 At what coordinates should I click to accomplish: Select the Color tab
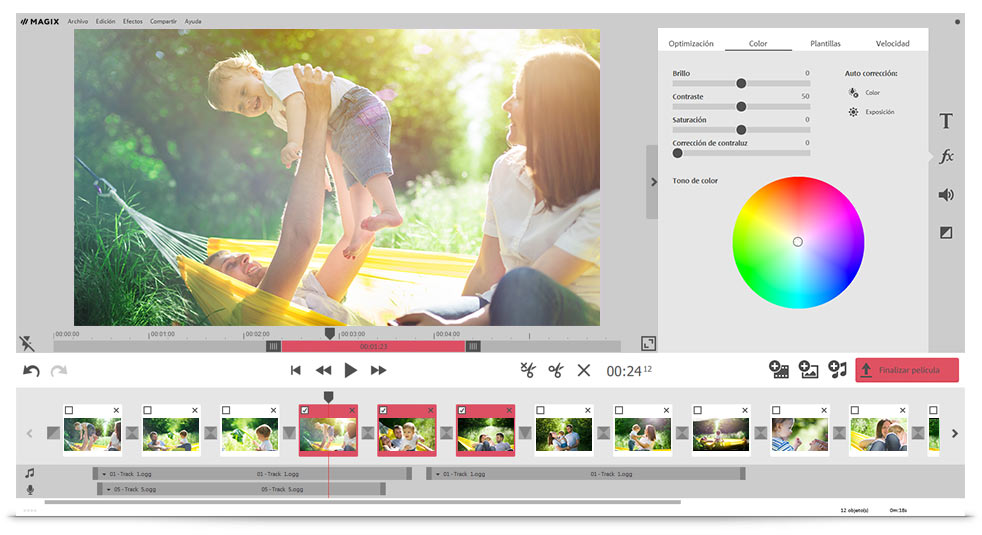pos(758,43)
